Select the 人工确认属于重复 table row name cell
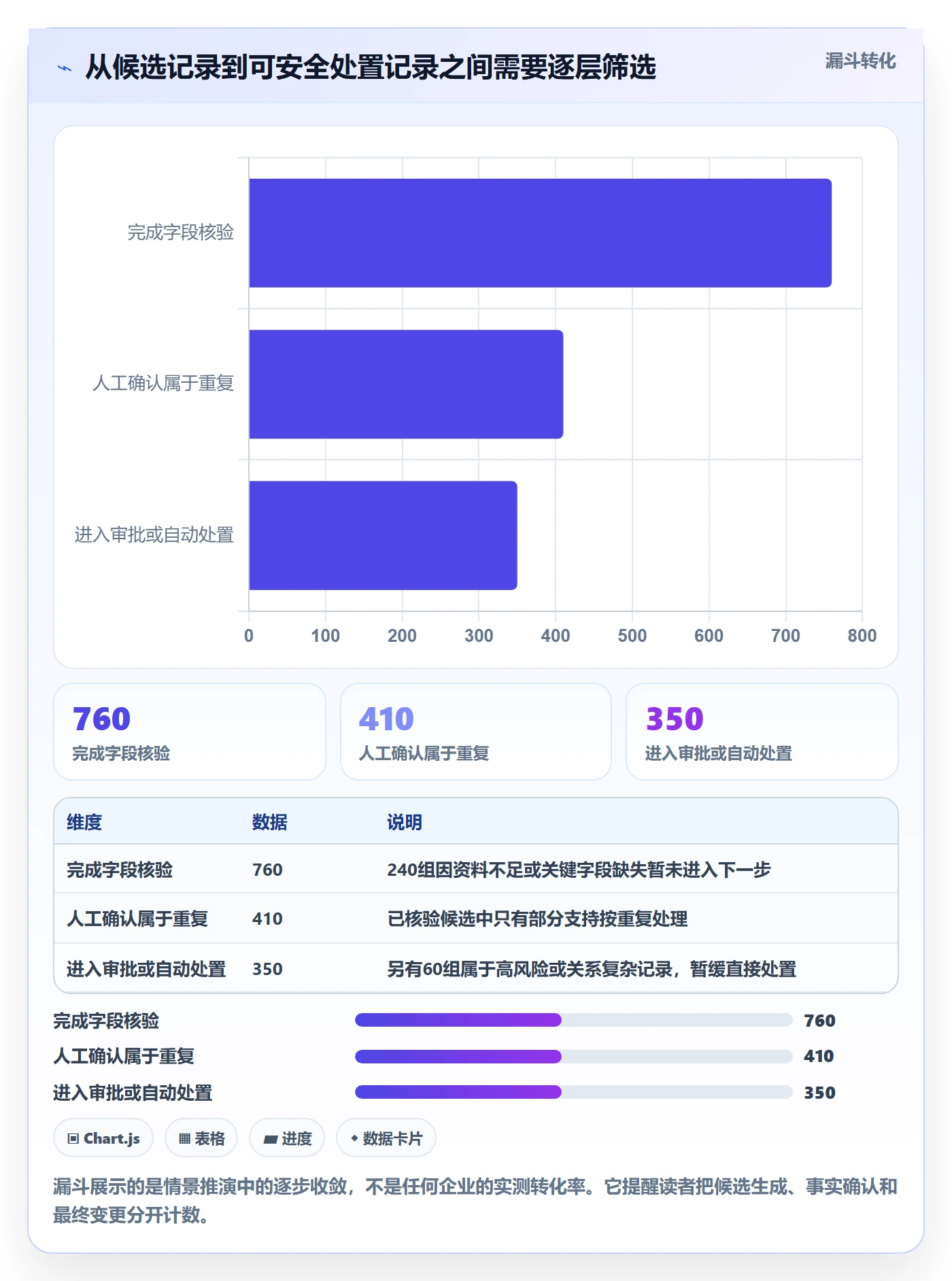 point(137,919)
